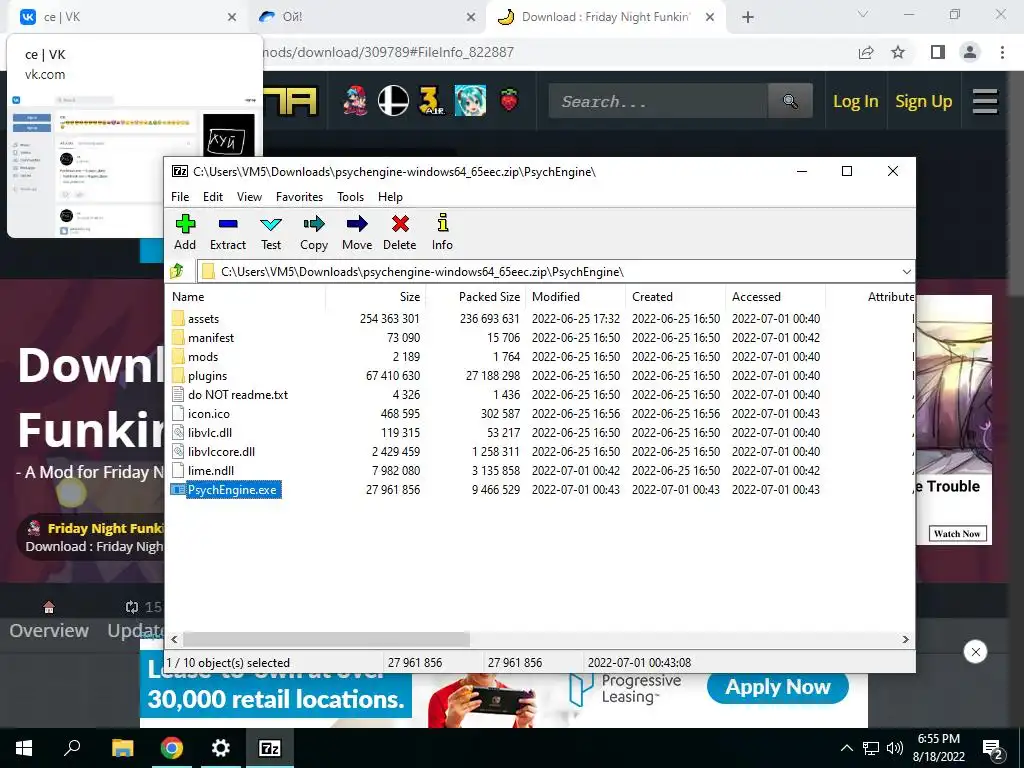Close the Download Friday Night Funkin' tab
The image size is (1024, 768).
point(711,18)
